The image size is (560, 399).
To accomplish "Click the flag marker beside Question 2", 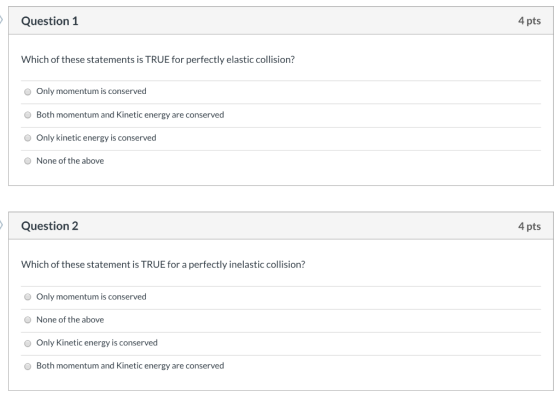I will pyautogui.click(x=1, y=225).
